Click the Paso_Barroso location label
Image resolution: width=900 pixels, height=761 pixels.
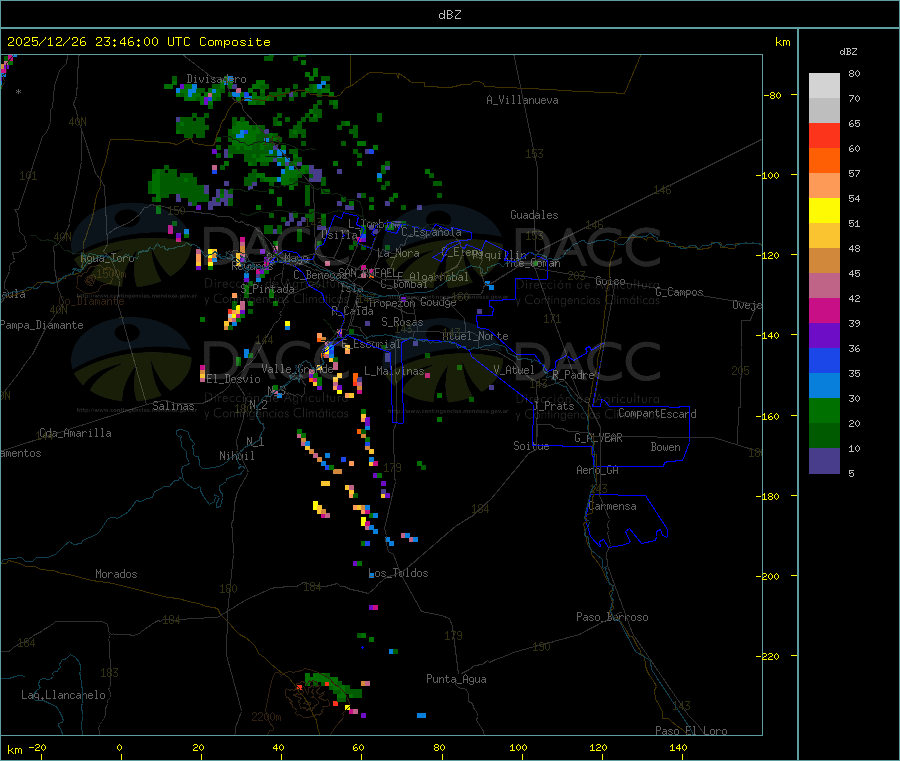(612, 617)
